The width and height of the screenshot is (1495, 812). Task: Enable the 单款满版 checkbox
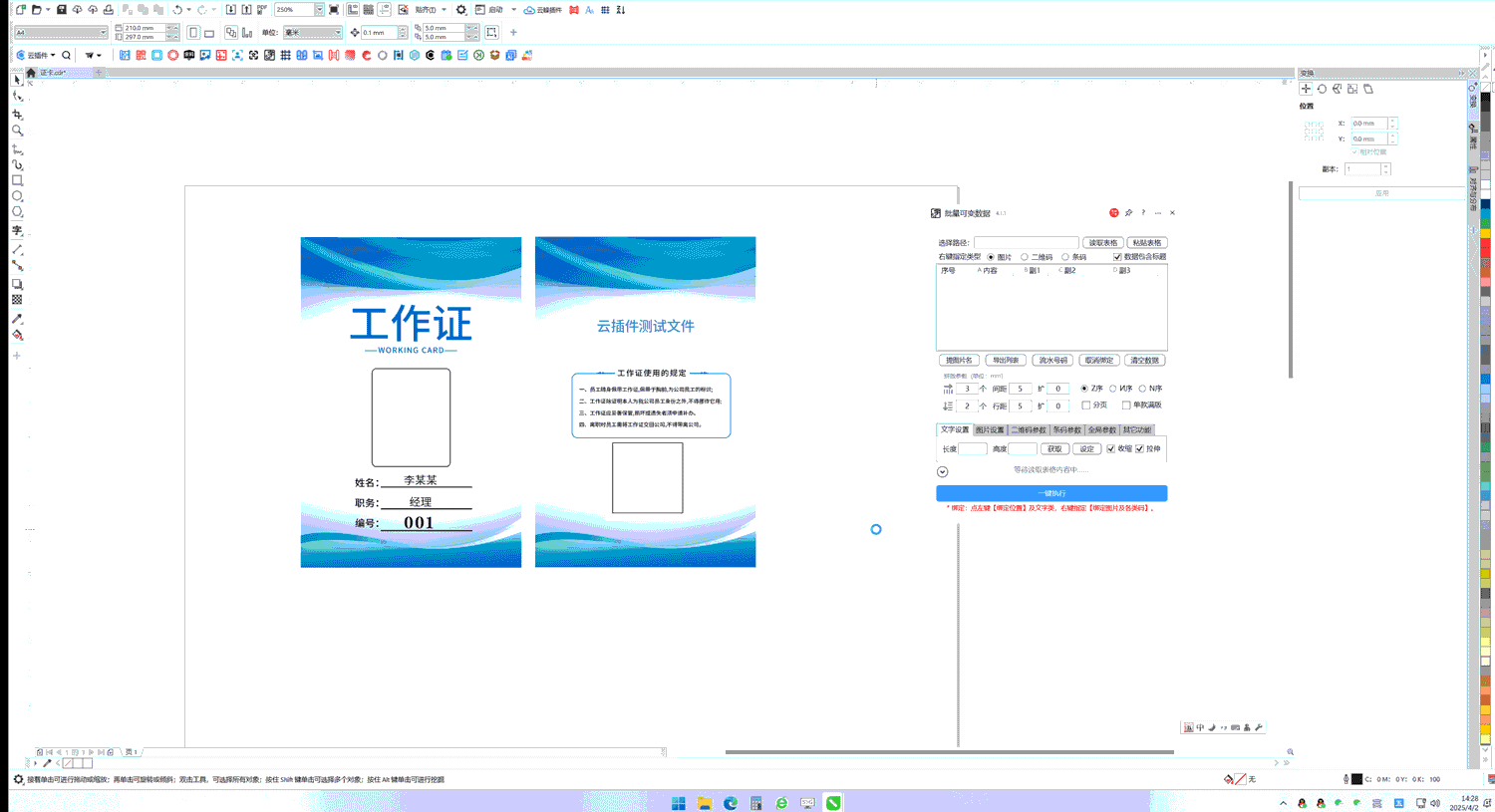(1126, 406)
